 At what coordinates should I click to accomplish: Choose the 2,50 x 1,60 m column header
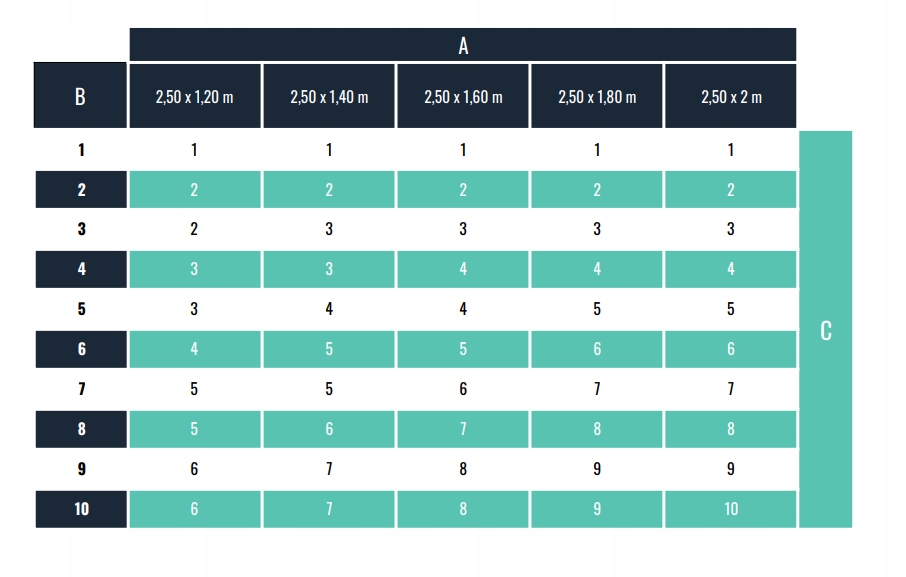(463, 97)
